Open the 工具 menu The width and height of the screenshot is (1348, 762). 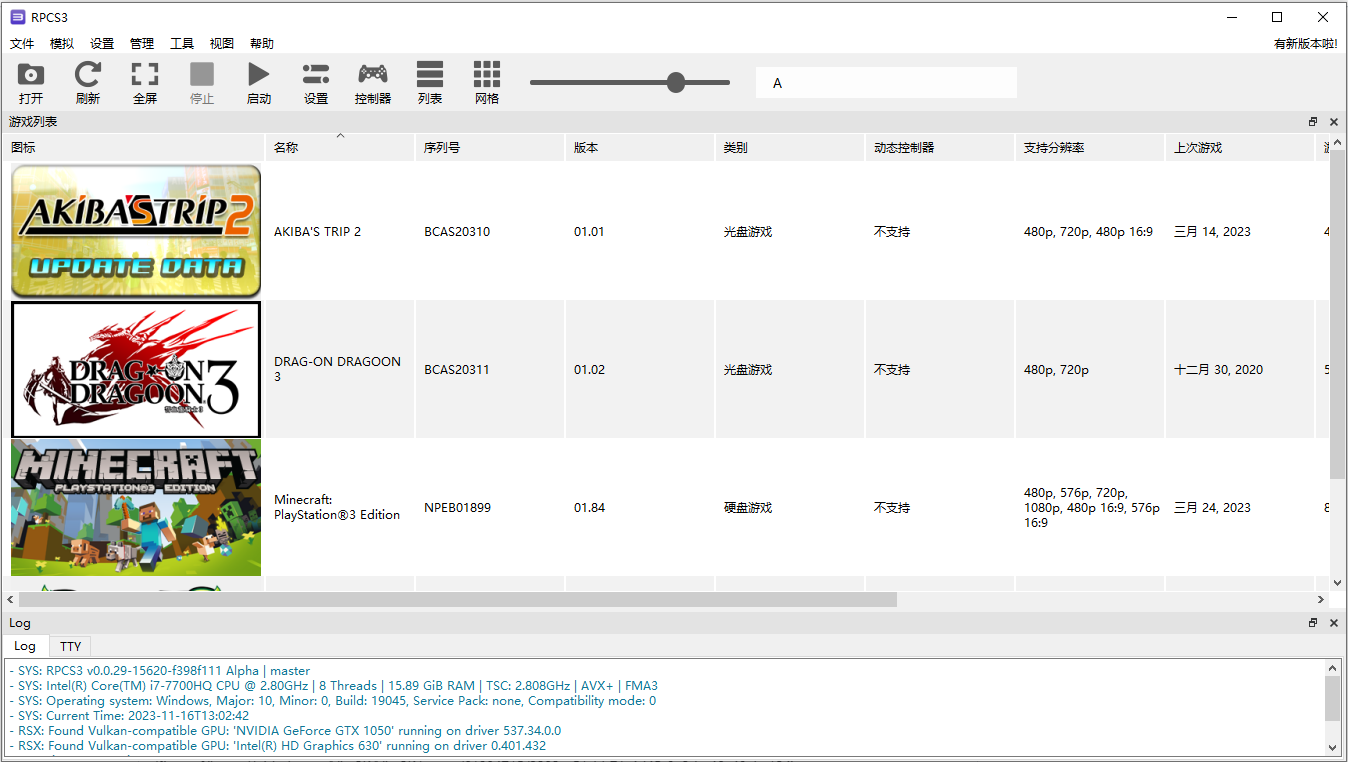click(182, 44)
